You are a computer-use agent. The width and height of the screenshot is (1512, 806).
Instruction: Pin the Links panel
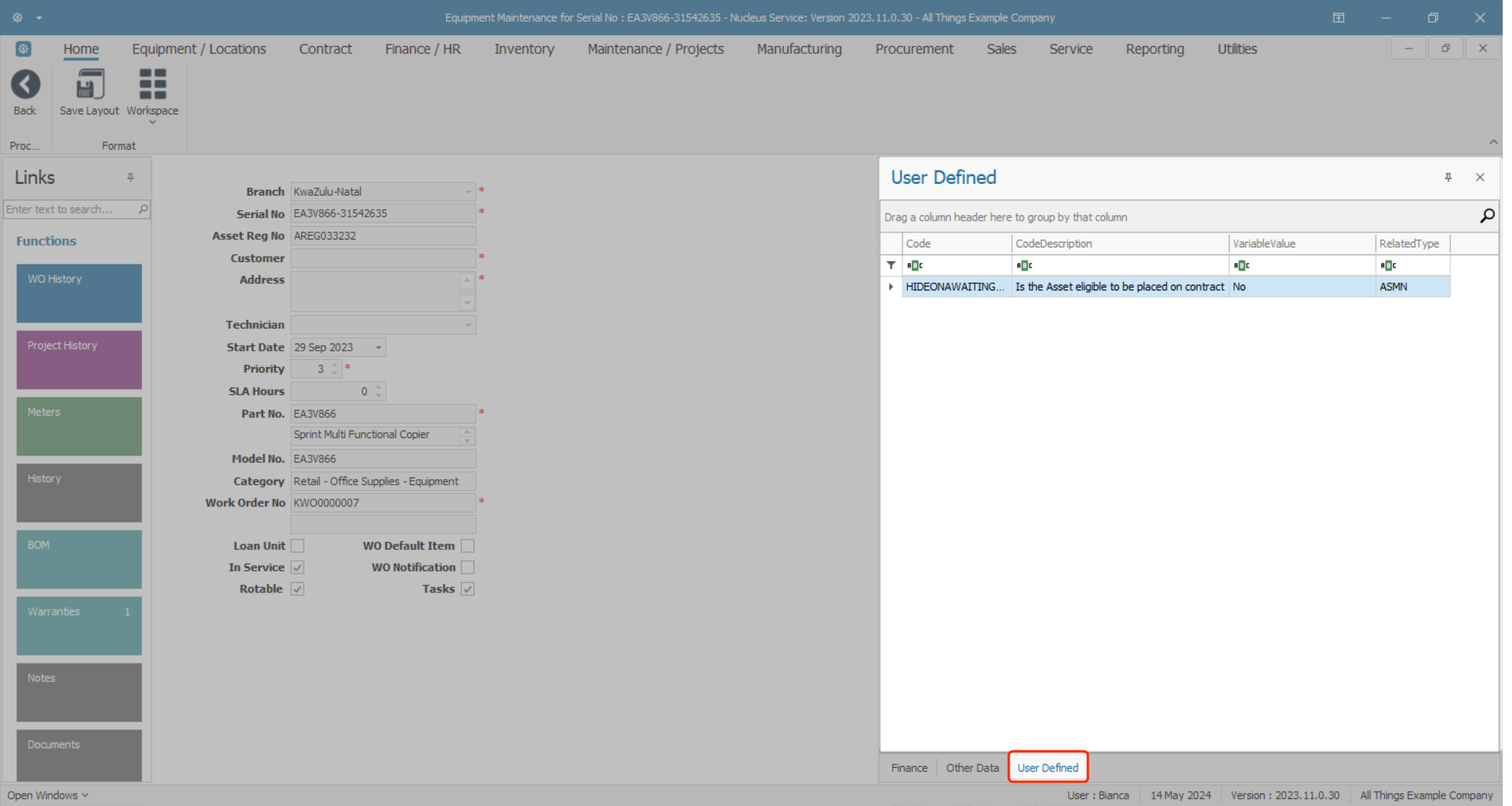pos(131,178)
